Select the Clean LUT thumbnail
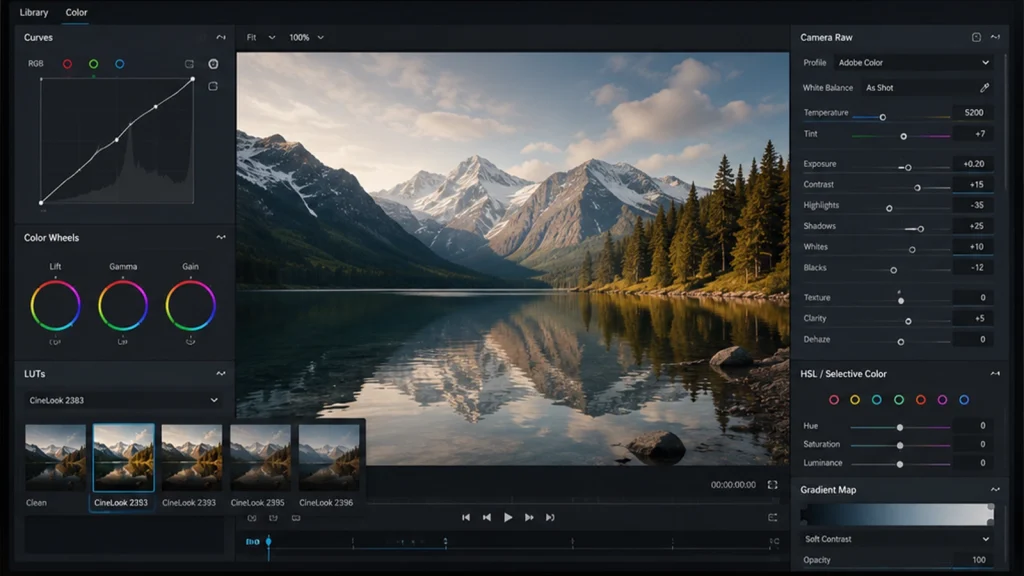1024x576 pixels. (x=56, y=458)
